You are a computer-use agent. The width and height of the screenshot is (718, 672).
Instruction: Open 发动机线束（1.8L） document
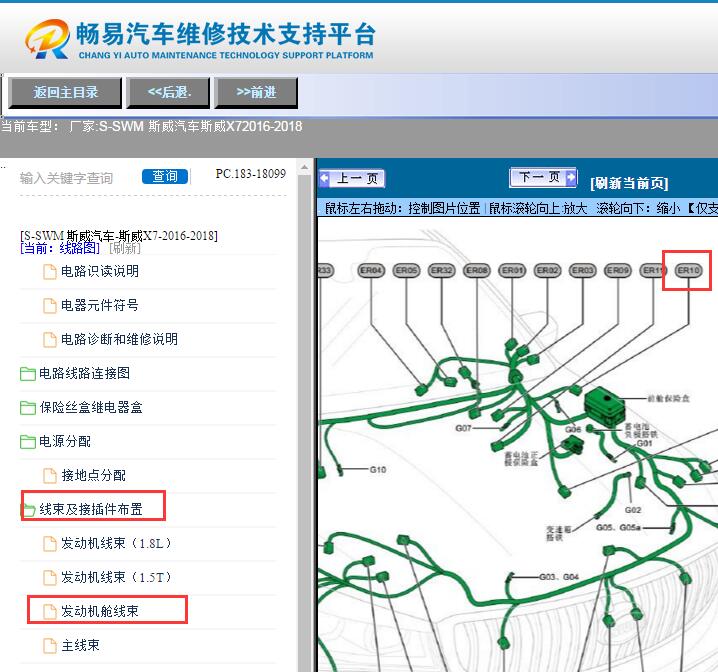[x=116, y=543]
